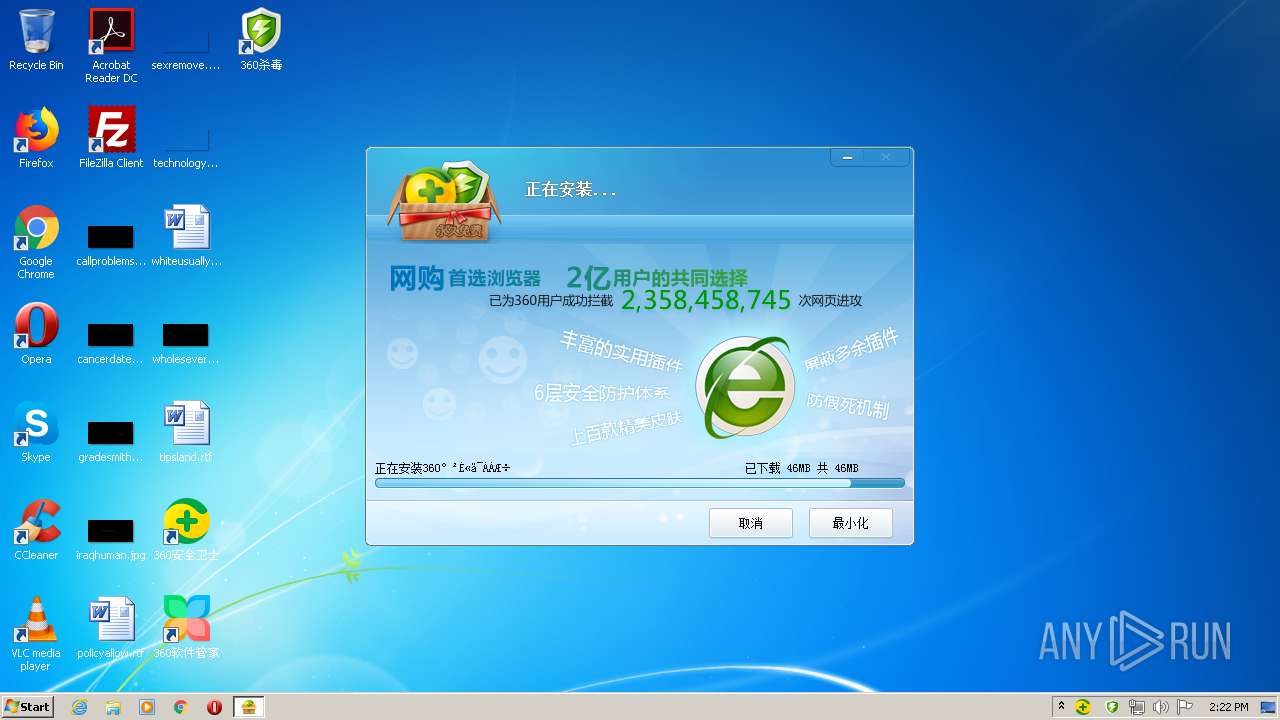This screenshot has height=720, width=1280.
Task: Launch Opera from the desktop
Action: (36, 334)
